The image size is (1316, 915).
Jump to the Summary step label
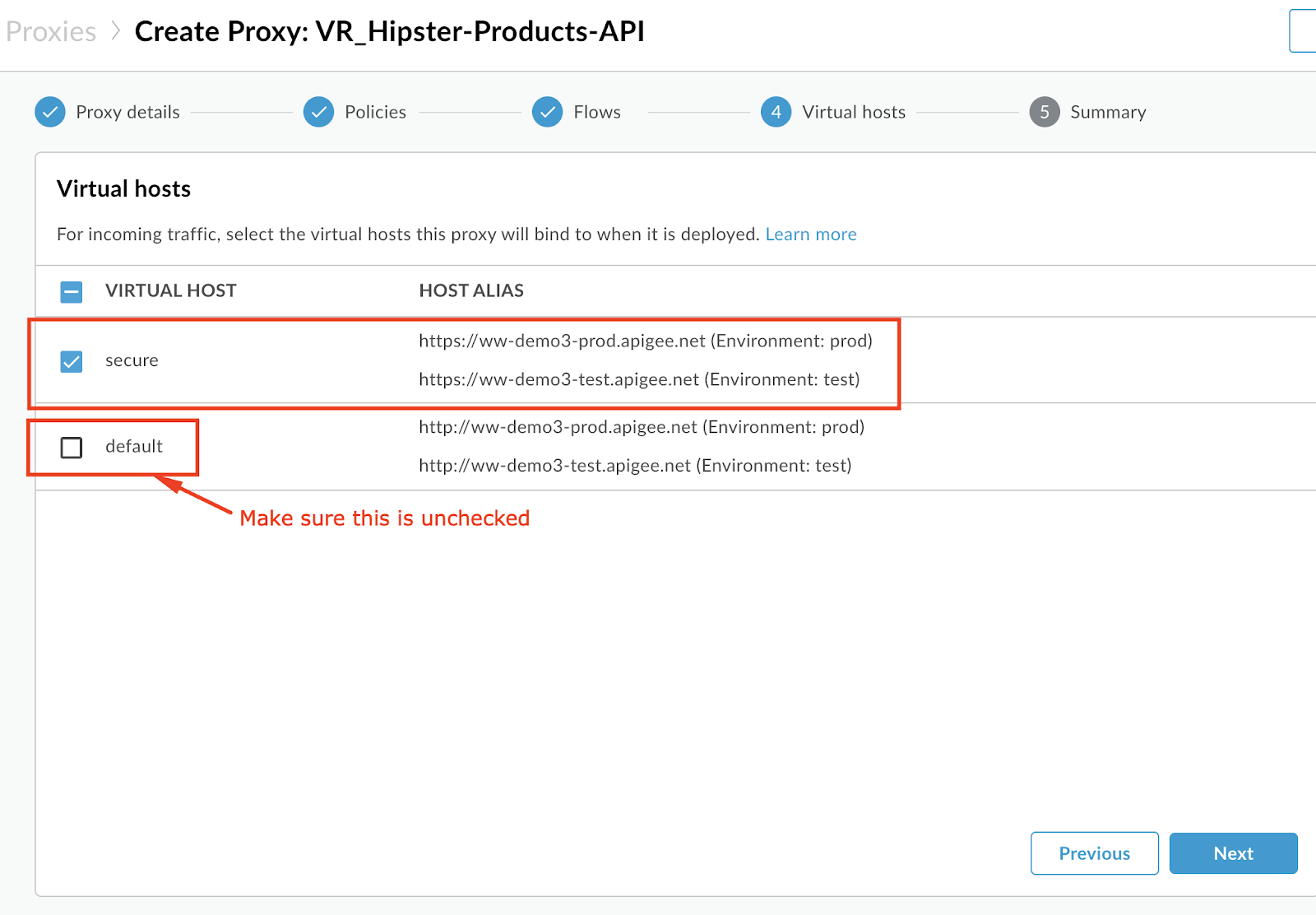click(x=1108, y=112)
